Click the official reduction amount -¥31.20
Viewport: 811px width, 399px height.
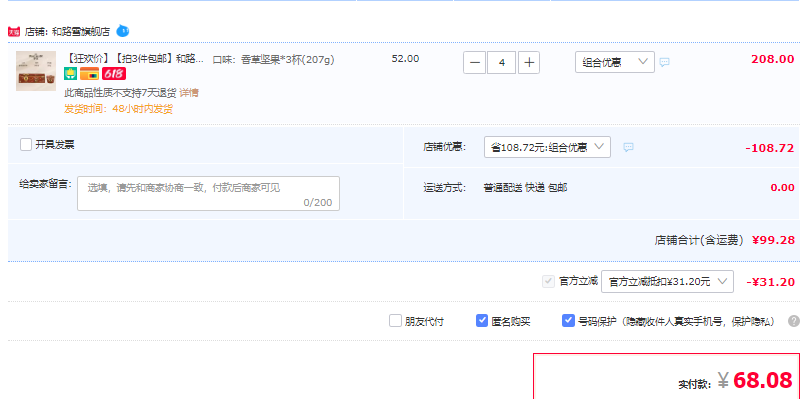(771, 282)
